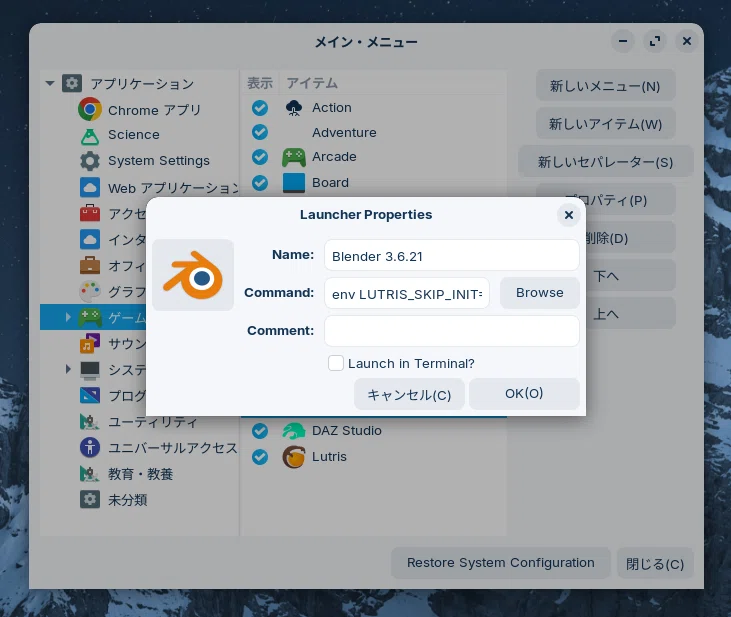Image resolution: width=731 pixels, height=617 pixels.
Task: Toggle the DAZ Studio visibility checkmark
Action: (x=260, y=430)
